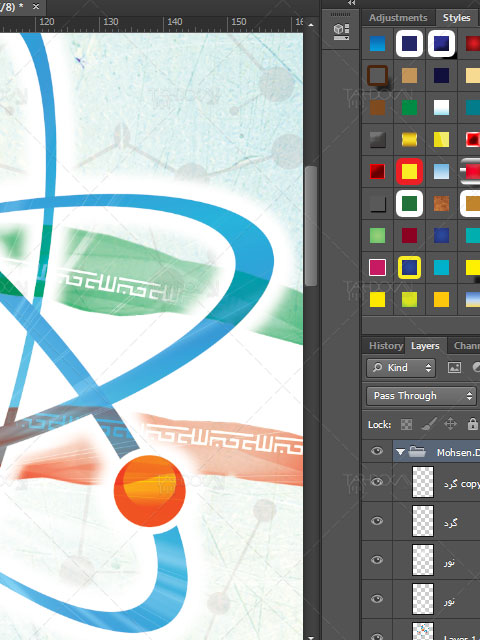The image size is (480, 640).
Task: Switch to the History tab
Action: pyautogui.click(x=386, y=346)
